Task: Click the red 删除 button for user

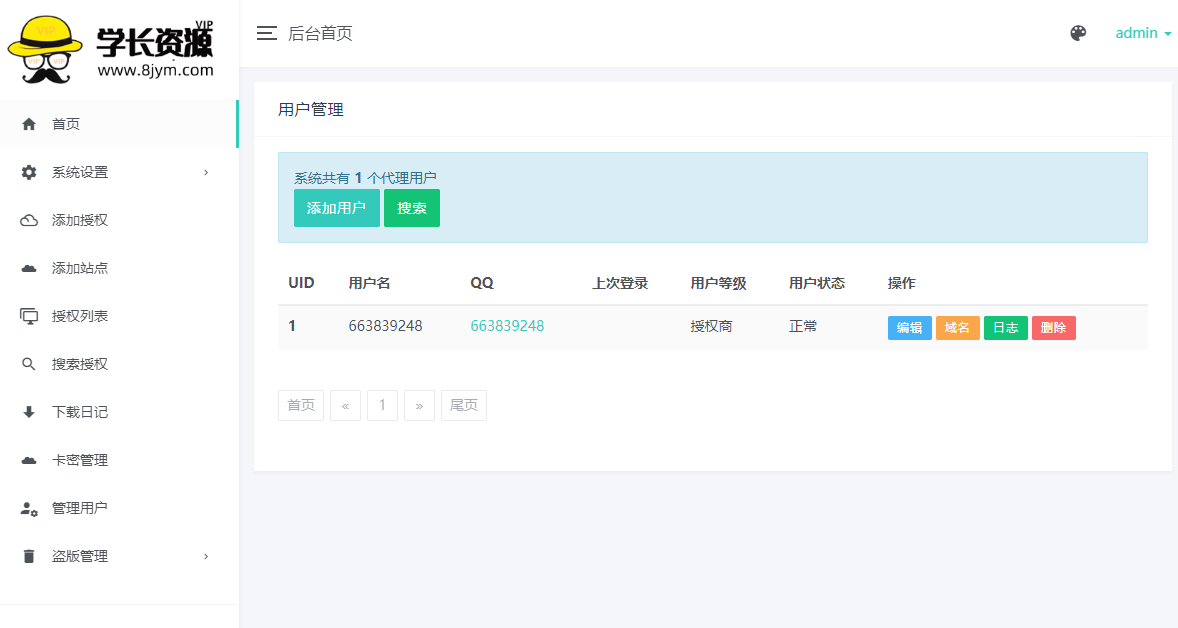Action: coord(1053,328)
